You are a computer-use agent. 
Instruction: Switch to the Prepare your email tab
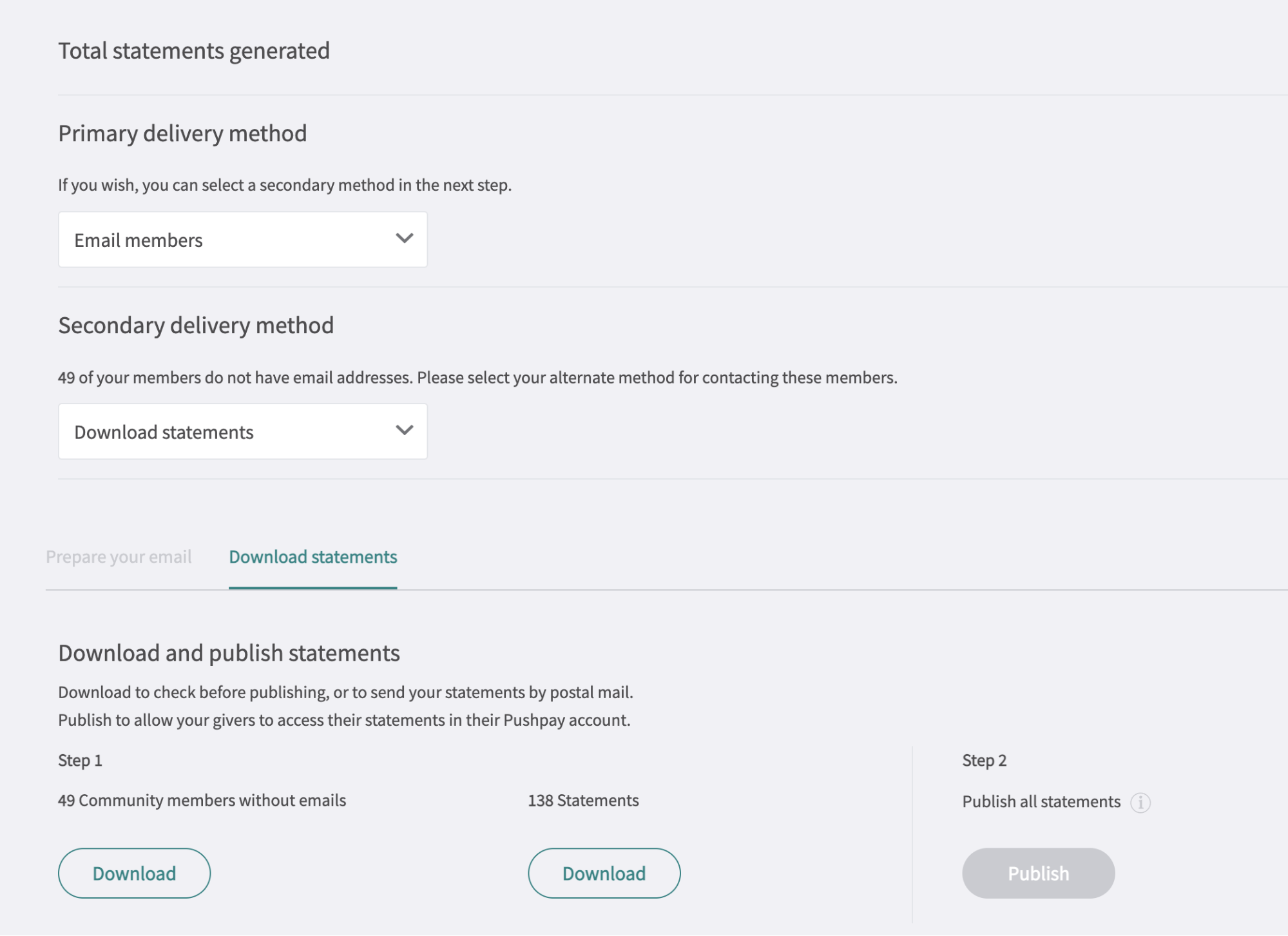(x=119, y=556)
